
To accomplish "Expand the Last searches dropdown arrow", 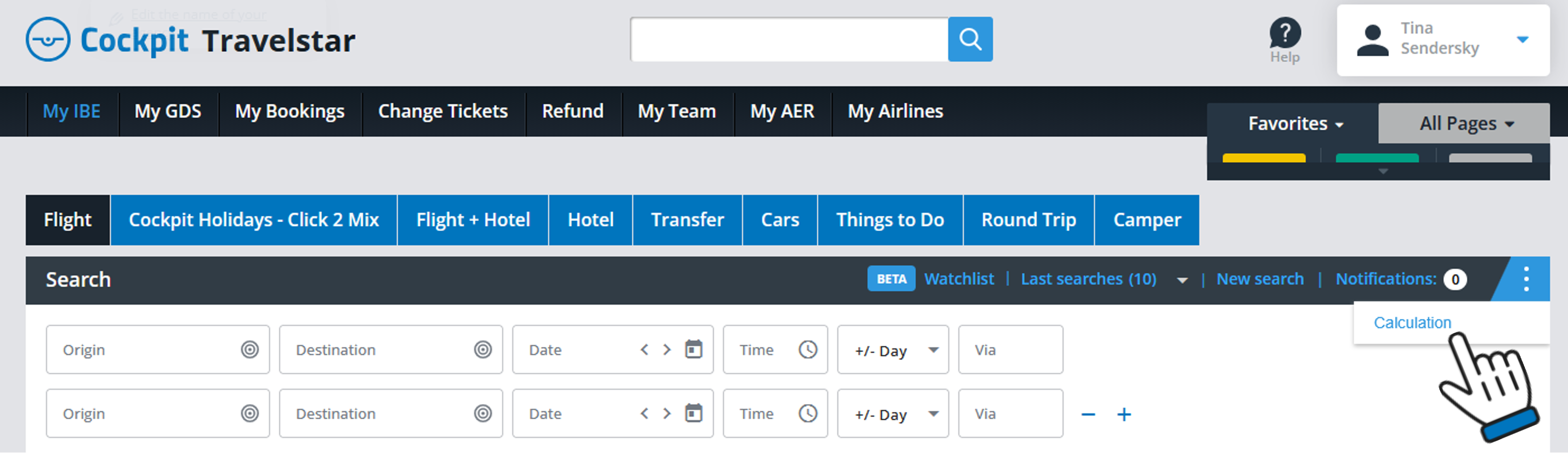I will pyautogui.click(x=1182, y=280).
